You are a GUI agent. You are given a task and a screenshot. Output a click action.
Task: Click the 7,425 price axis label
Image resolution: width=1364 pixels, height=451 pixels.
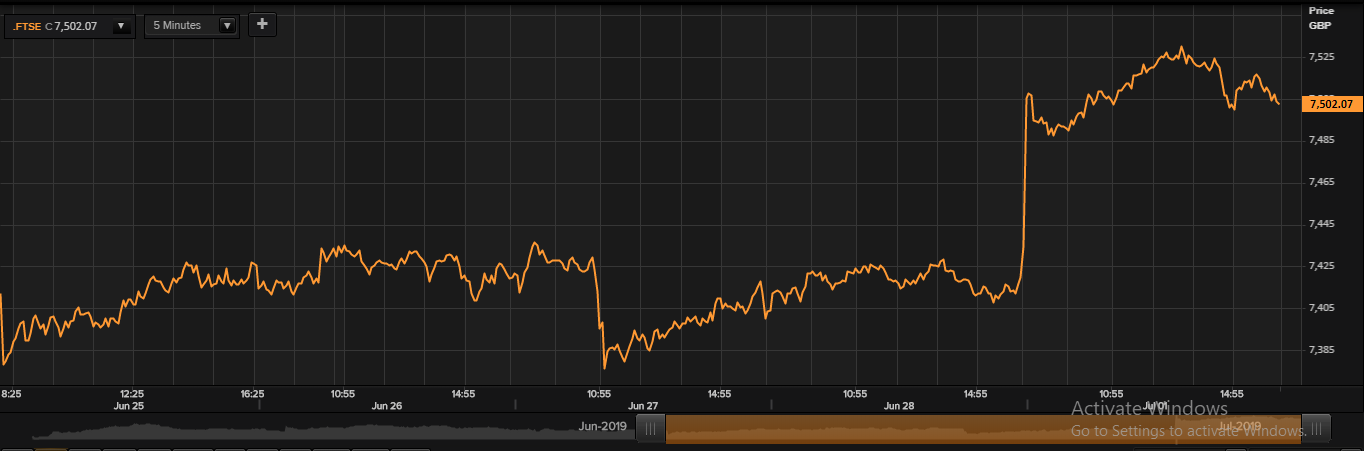(x=1322, y=266)
